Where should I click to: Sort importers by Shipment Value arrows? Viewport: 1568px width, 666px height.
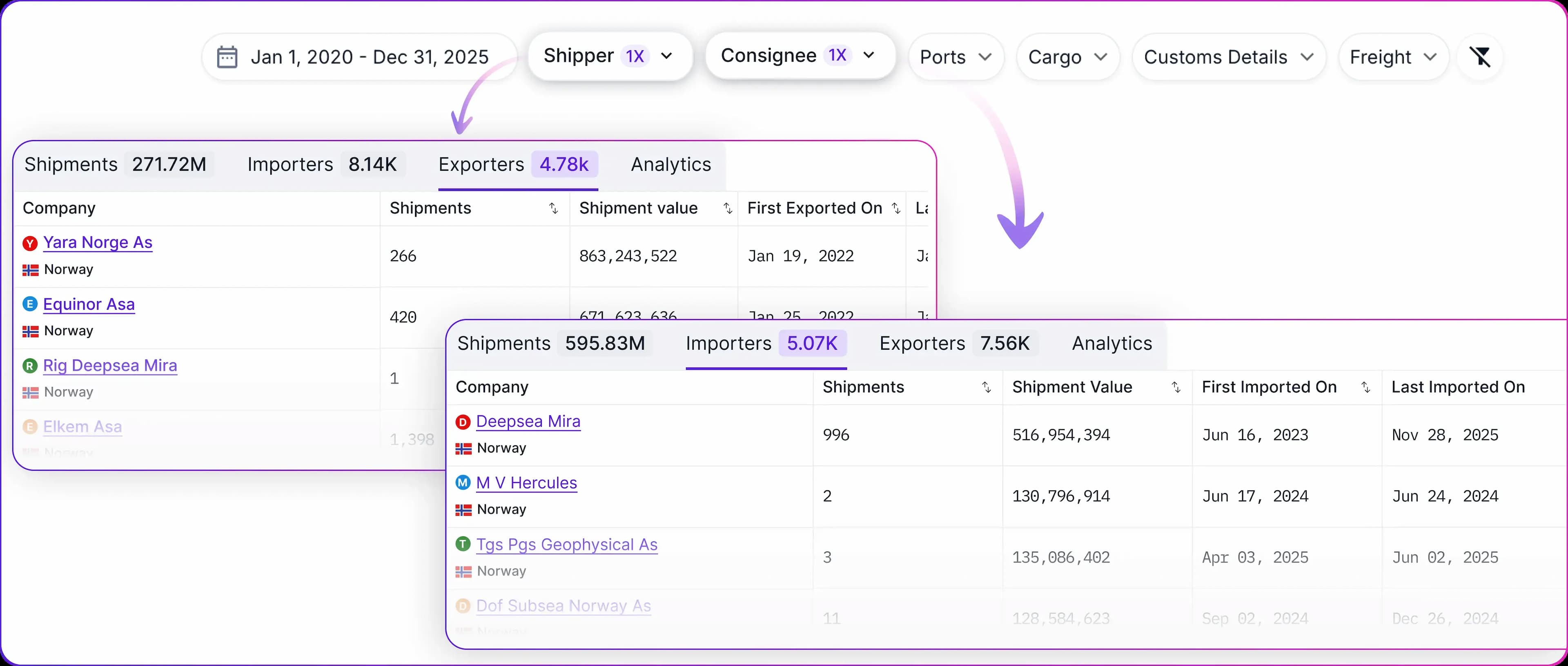click(x=1176, y=387)
